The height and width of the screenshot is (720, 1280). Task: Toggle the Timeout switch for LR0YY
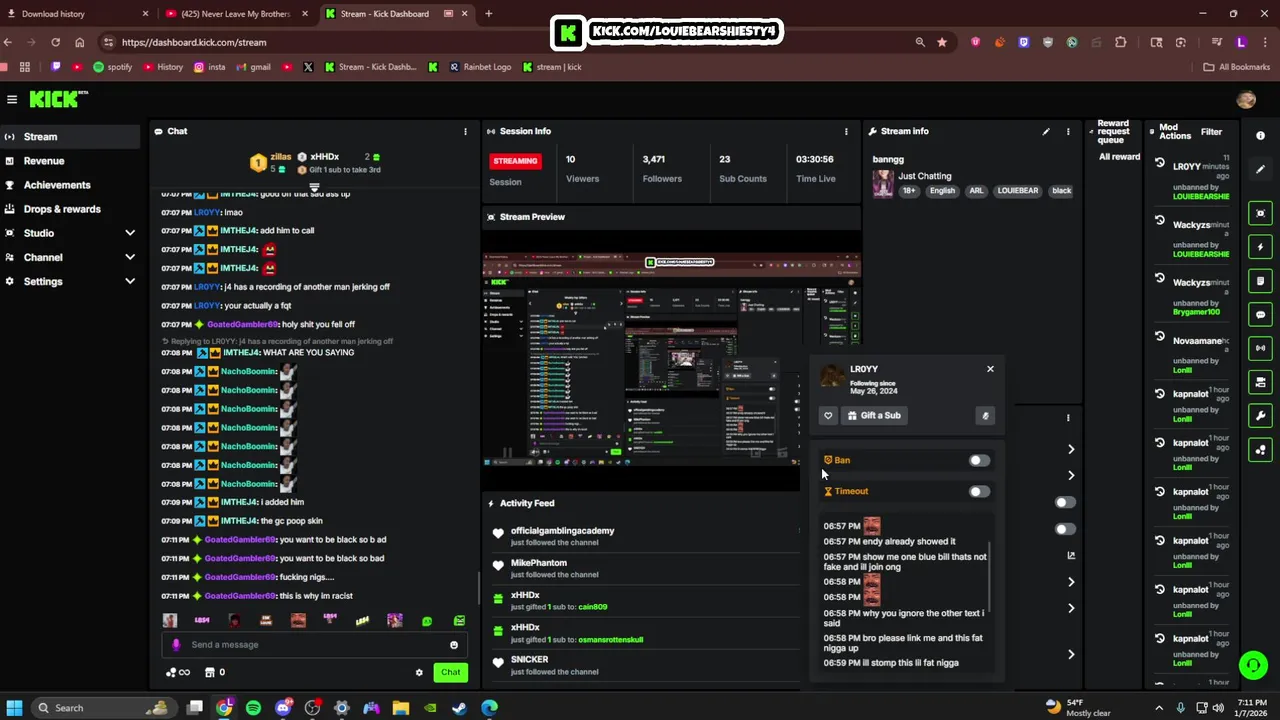tap(979, 492)
